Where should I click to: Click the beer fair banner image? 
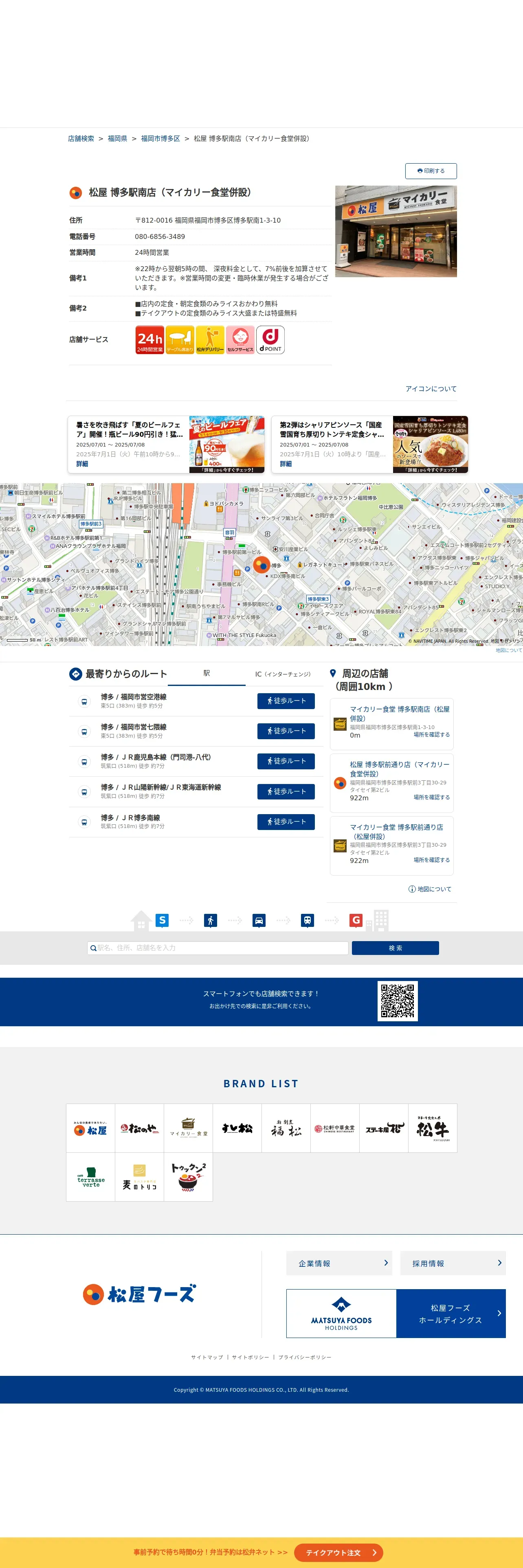pyautogui.click(x=226, y=445)
